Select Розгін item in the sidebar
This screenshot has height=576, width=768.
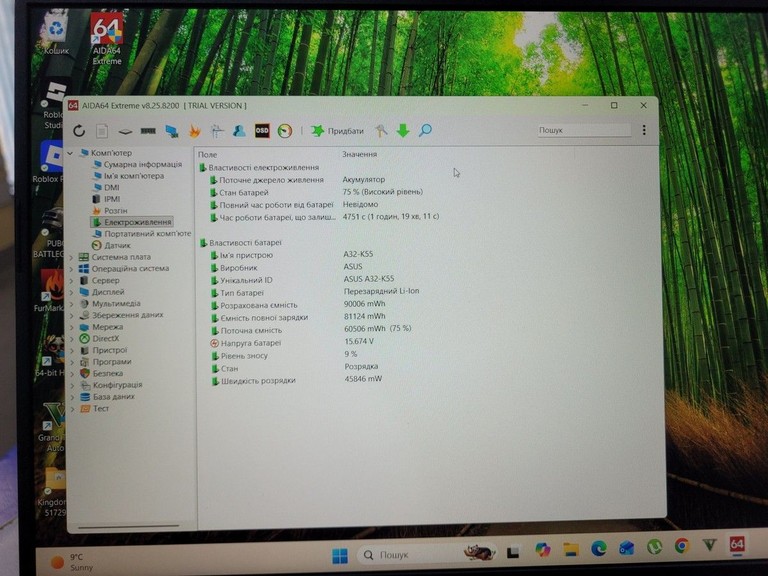pyautogui.click(x=115, y=211)
